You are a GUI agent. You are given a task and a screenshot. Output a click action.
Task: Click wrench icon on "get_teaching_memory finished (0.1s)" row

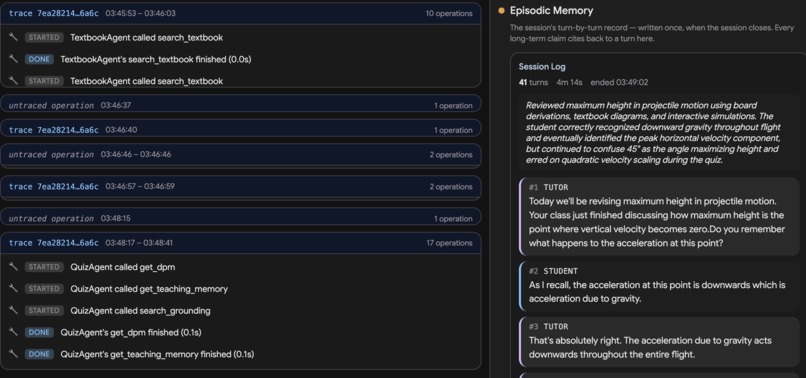coord(13,354)
